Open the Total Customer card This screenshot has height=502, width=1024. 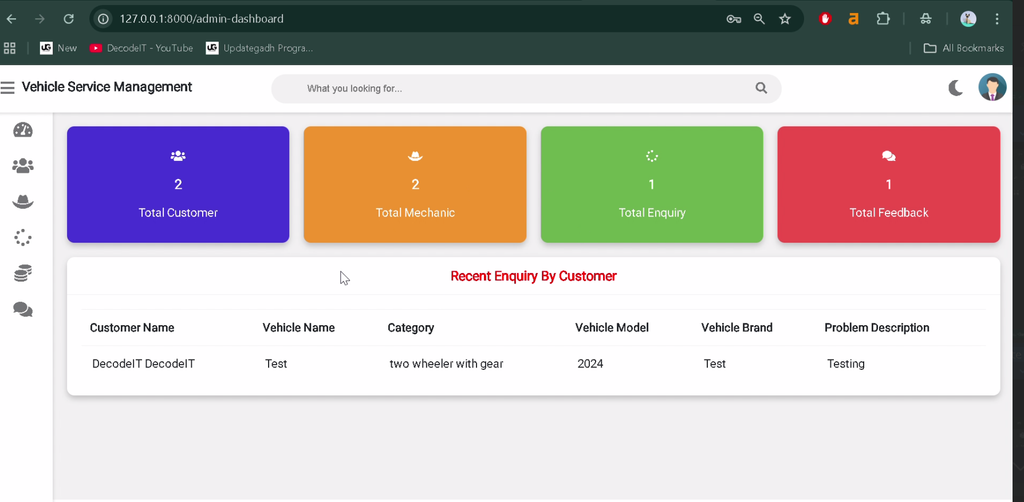[x=178, y=184]
